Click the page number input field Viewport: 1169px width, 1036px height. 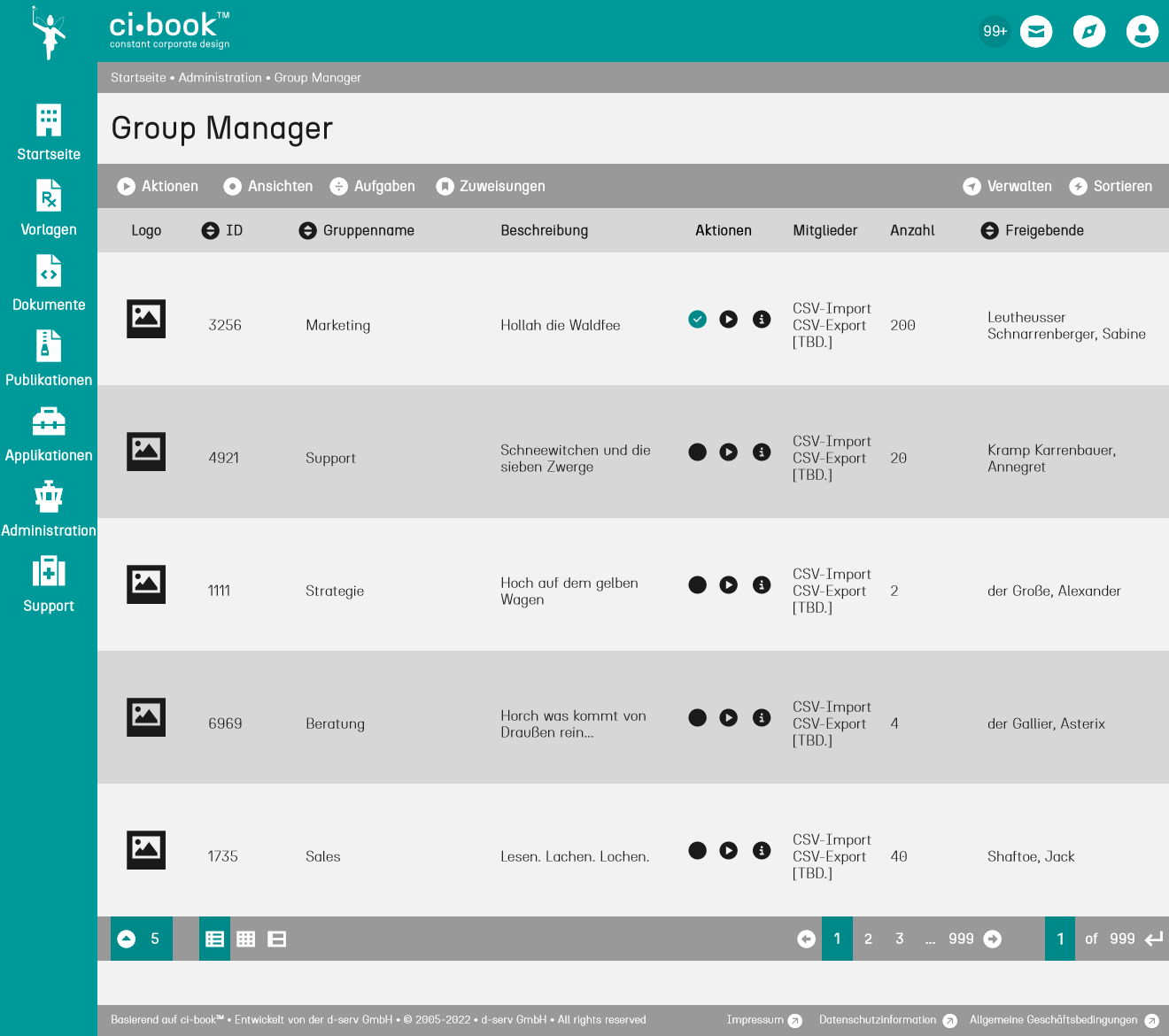[1060, 939]
